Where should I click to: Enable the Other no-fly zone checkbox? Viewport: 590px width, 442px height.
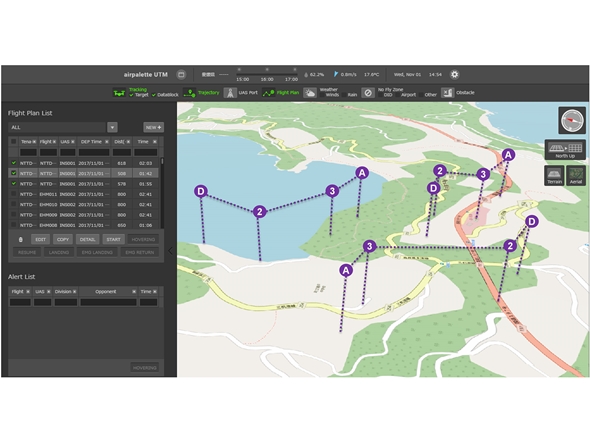pos(421,95)
